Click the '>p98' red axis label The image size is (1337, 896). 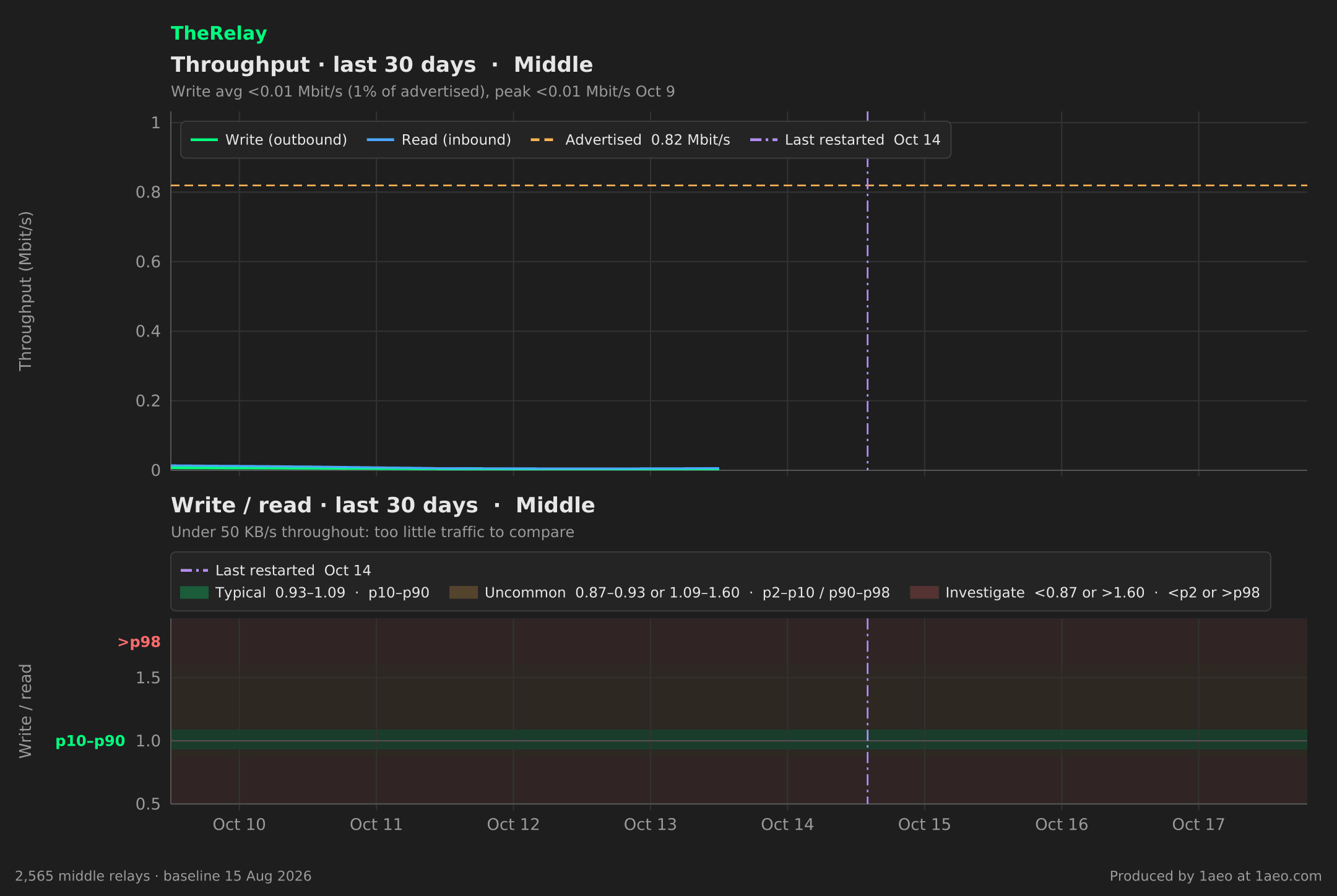coord(139,642)
